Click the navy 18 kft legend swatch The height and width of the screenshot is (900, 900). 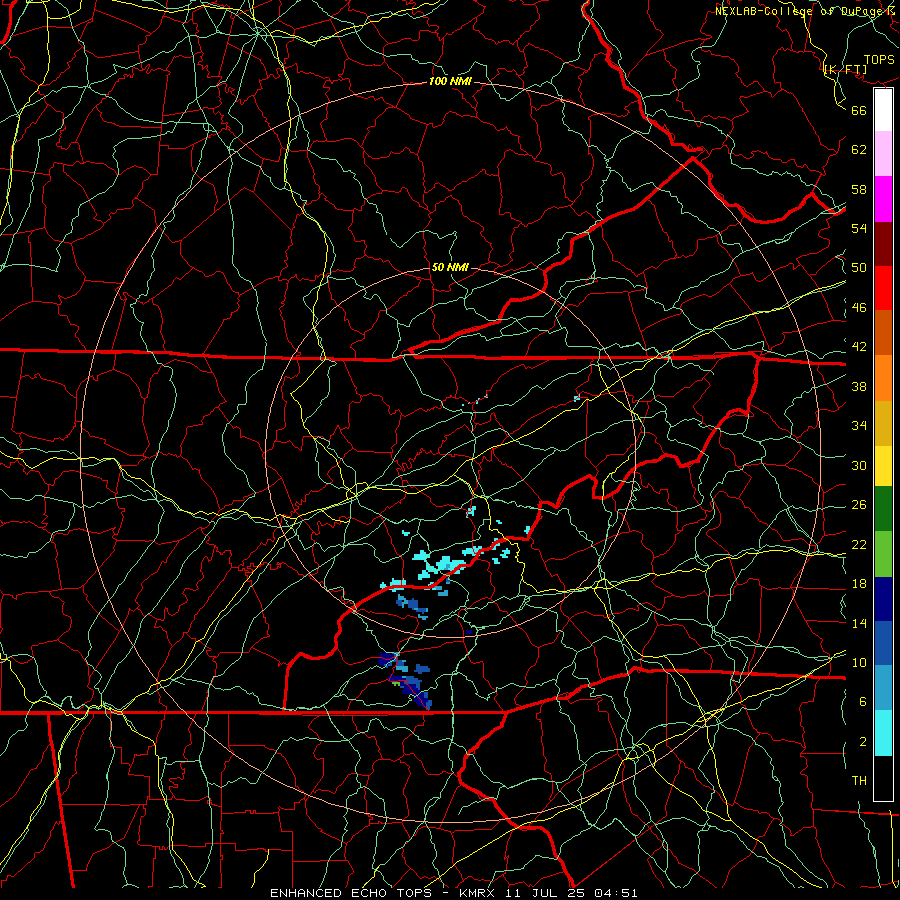(883, 599)
